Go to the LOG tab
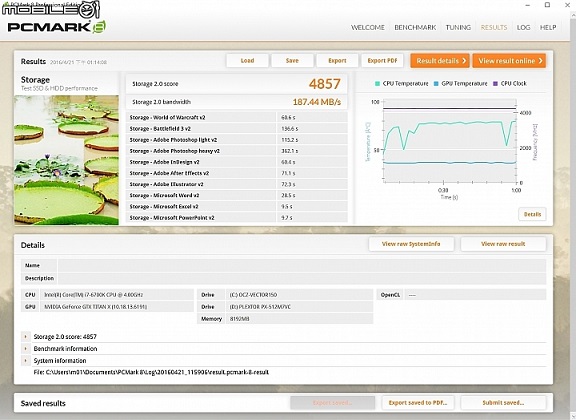 pos(523,28)
